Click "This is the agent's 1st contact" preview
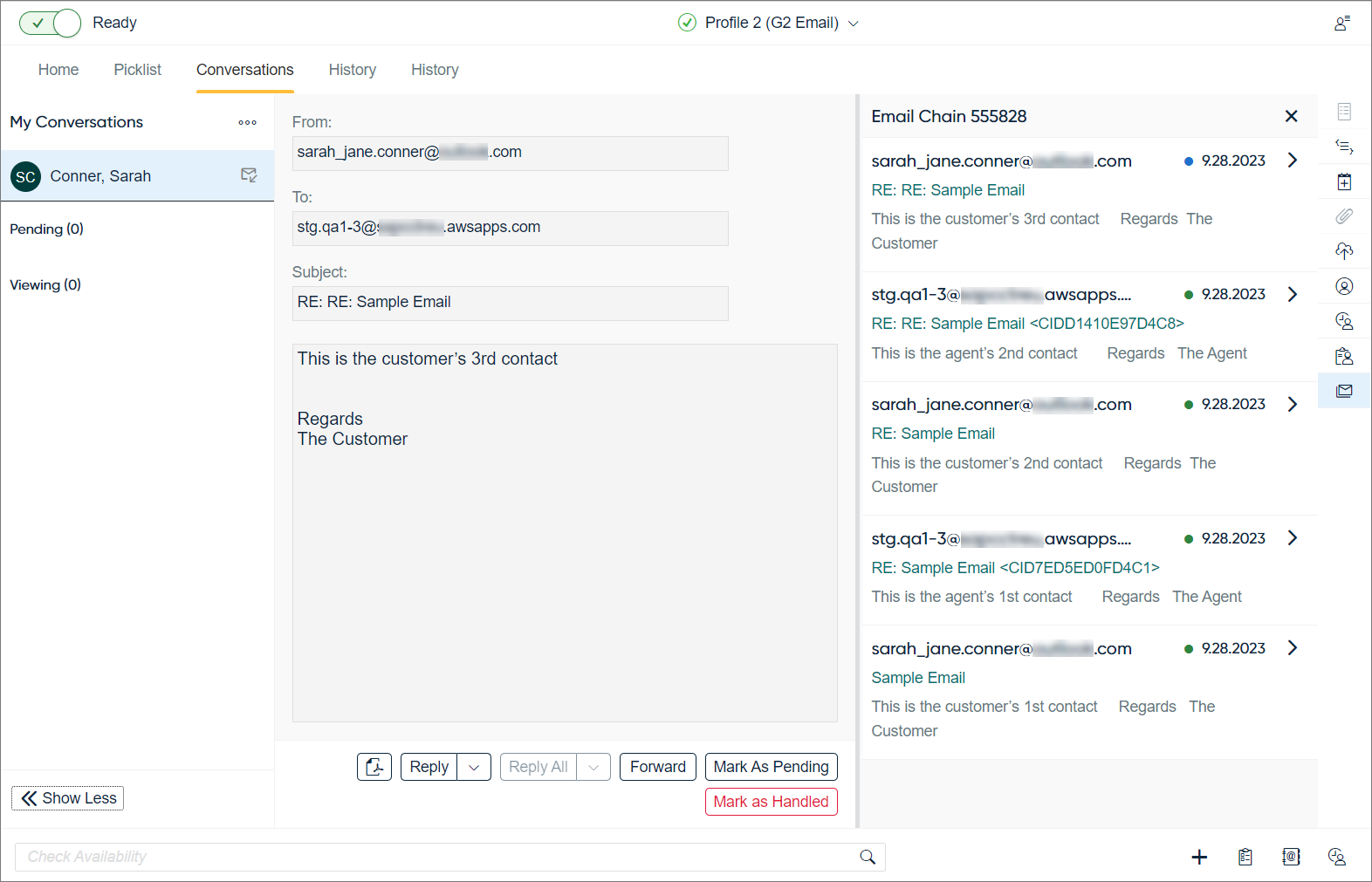Screen dimensions: 1372x882 (x=971, y=597)
